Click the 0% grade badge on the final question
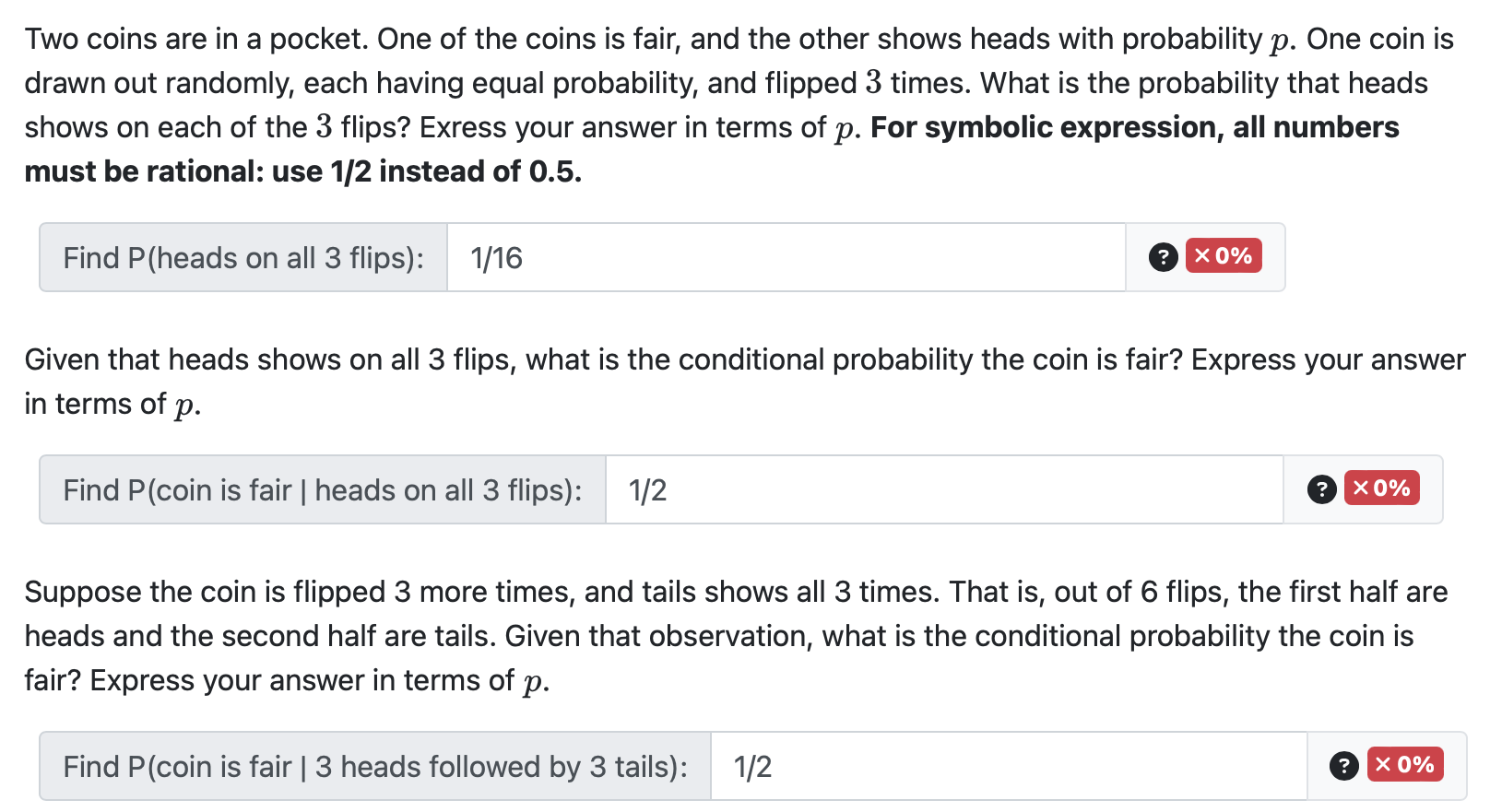Image resolution: width=1490 pixels, height=812 pixels. click(1405, 765)
